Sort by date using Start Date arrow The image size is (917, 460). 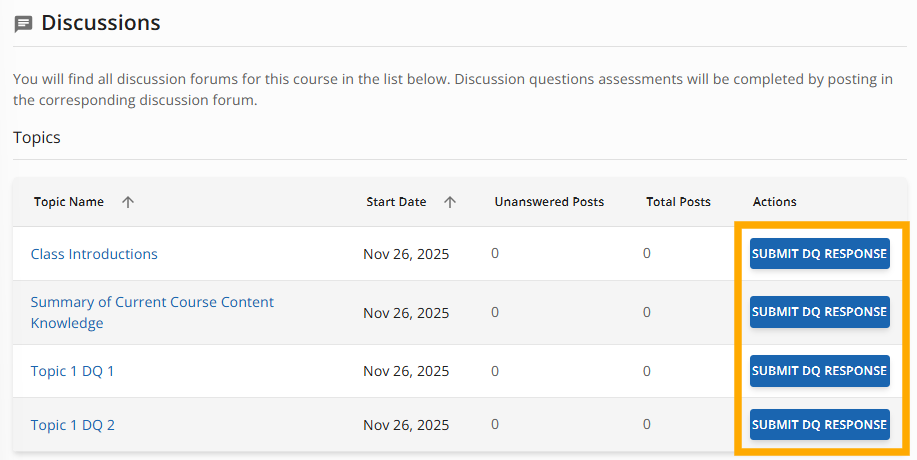450,202
